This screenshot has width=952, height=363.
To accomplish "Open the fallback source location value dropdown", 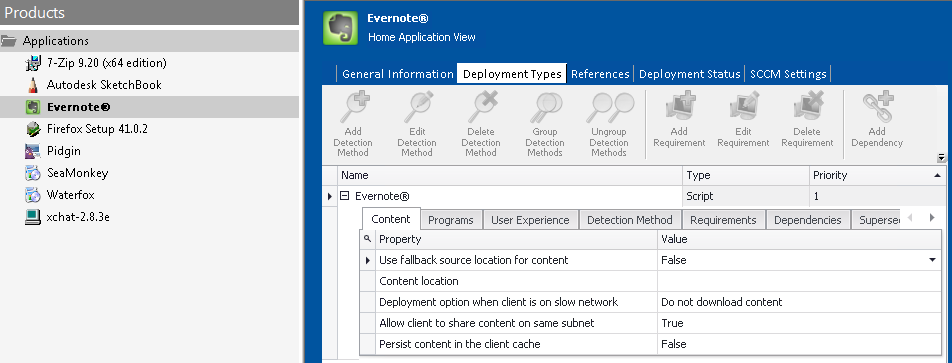I will 932,260.
